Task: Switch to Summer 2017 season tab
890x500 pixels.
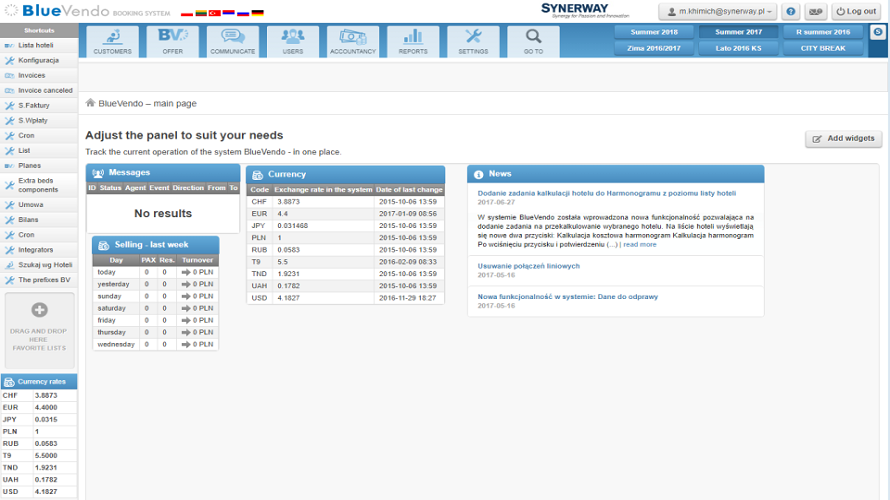Action: [x=738, y=32]
